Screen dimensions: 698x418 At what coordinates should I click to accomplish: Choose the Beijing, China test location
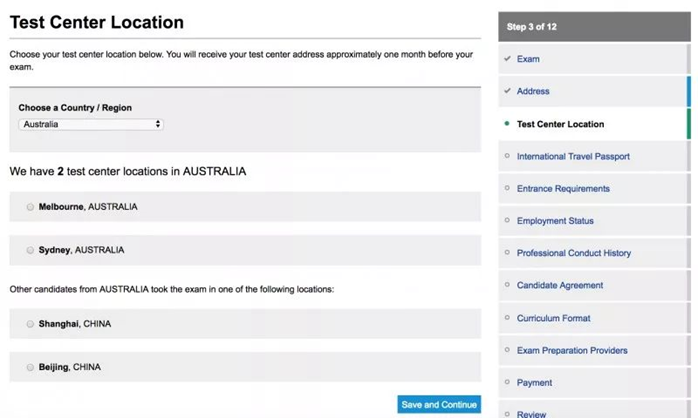tap(30, 367)
